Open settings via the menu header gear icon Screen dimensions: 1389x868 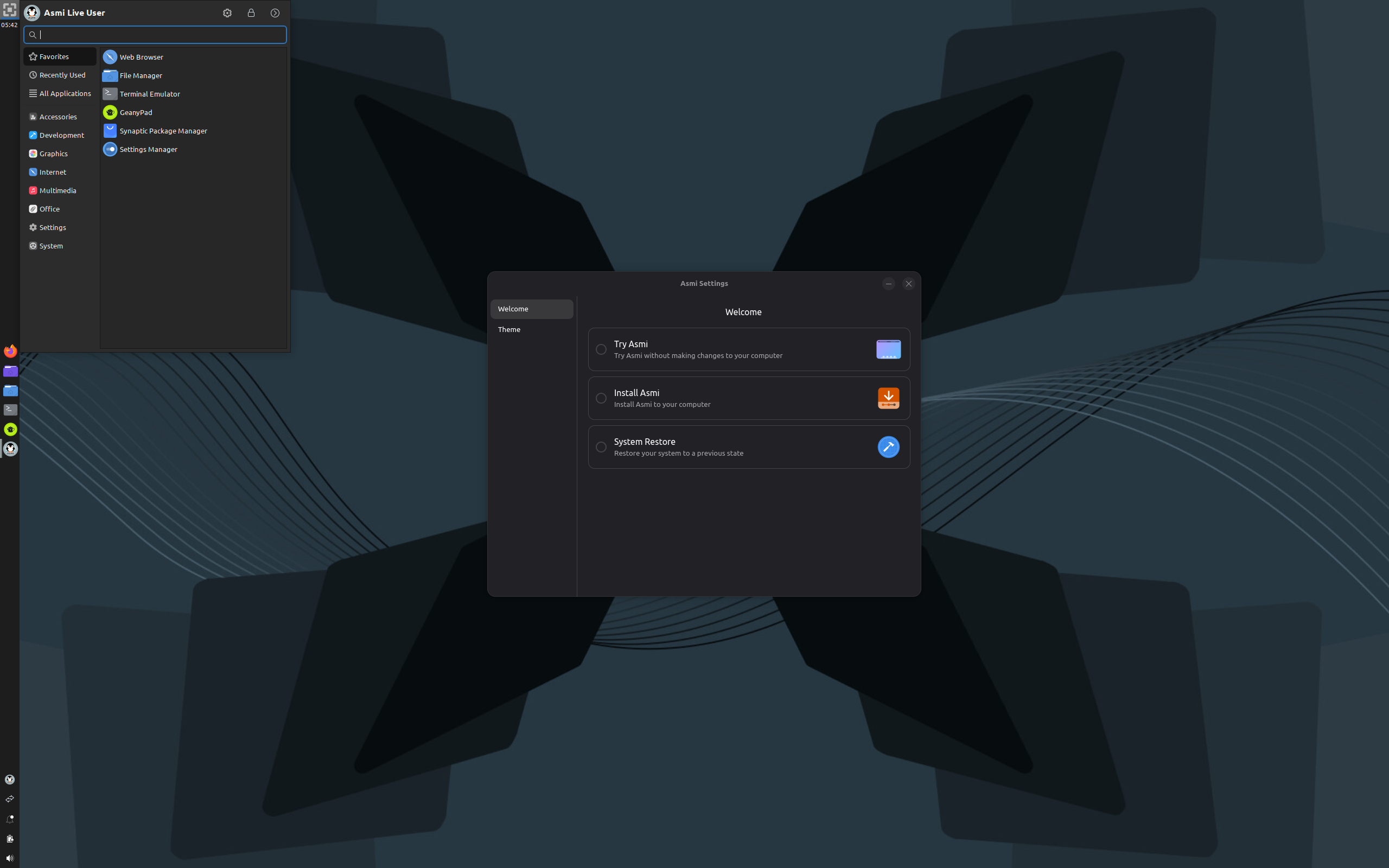[x=227, y=12]
